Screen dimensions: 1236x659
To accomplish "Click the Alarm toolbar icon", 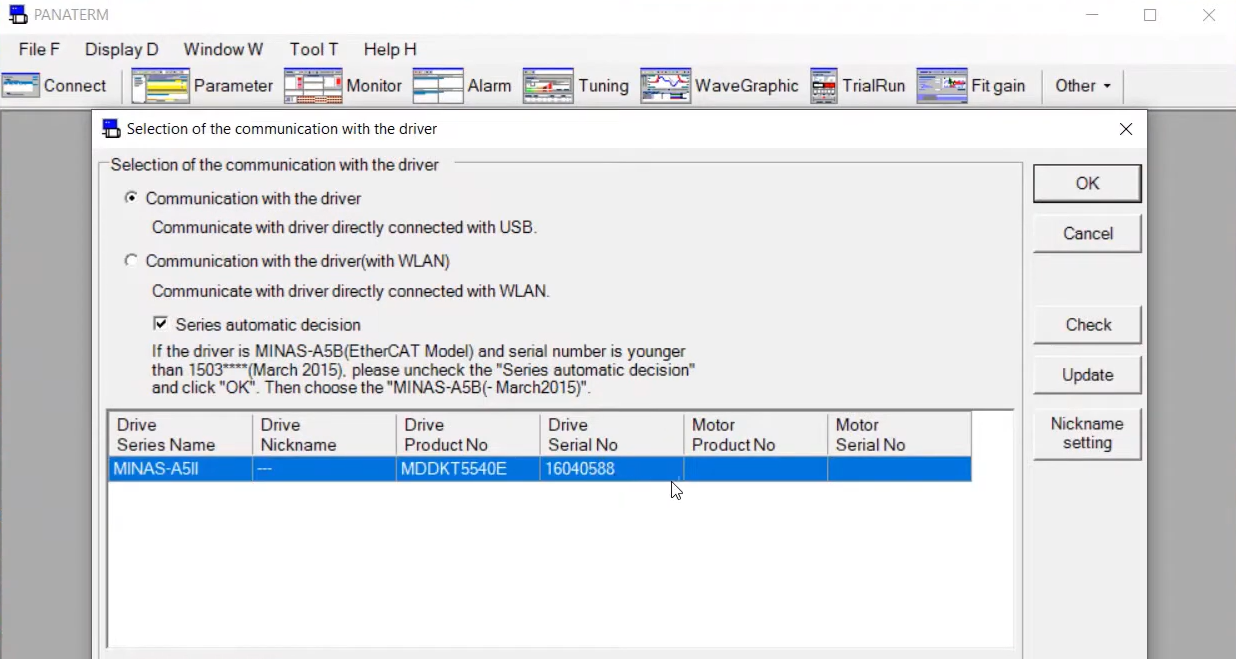I will tap(438, 86).
